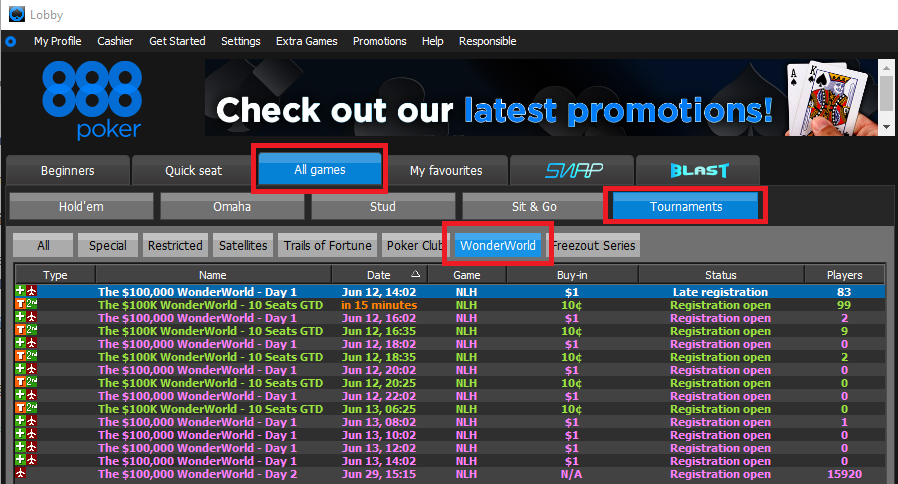Open the Responsible menu
898x484 pixels.
(x=487, y=41)
